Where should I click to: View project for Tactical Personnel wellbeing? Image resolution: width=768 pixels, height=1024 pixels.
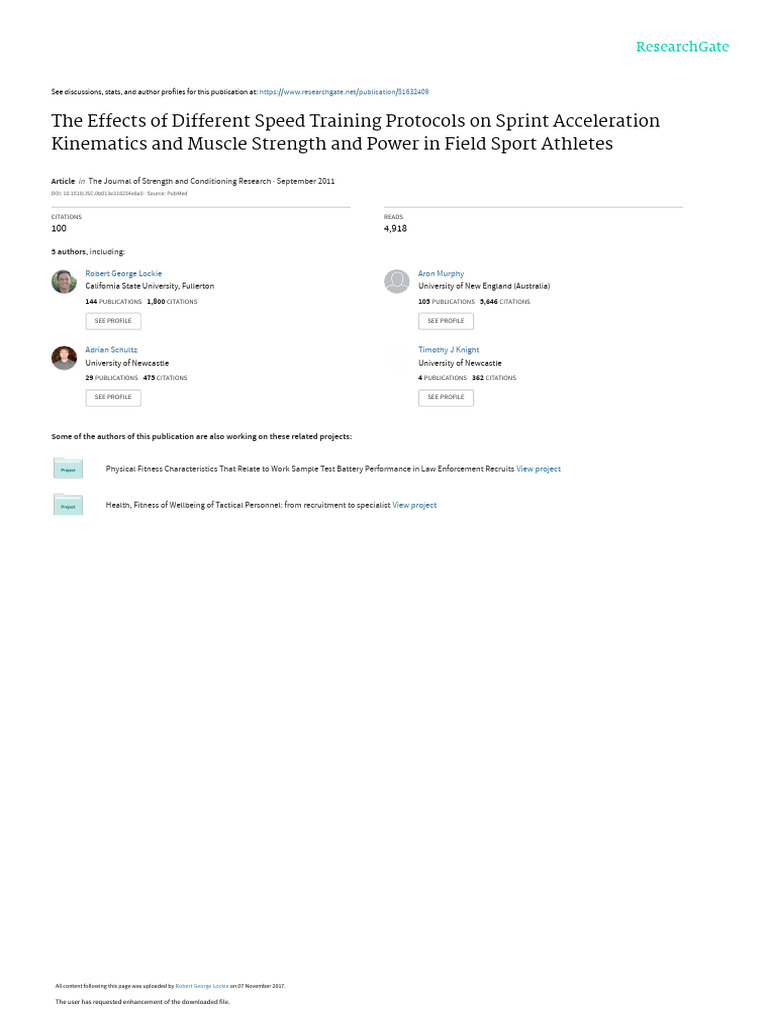coord(415,505)
